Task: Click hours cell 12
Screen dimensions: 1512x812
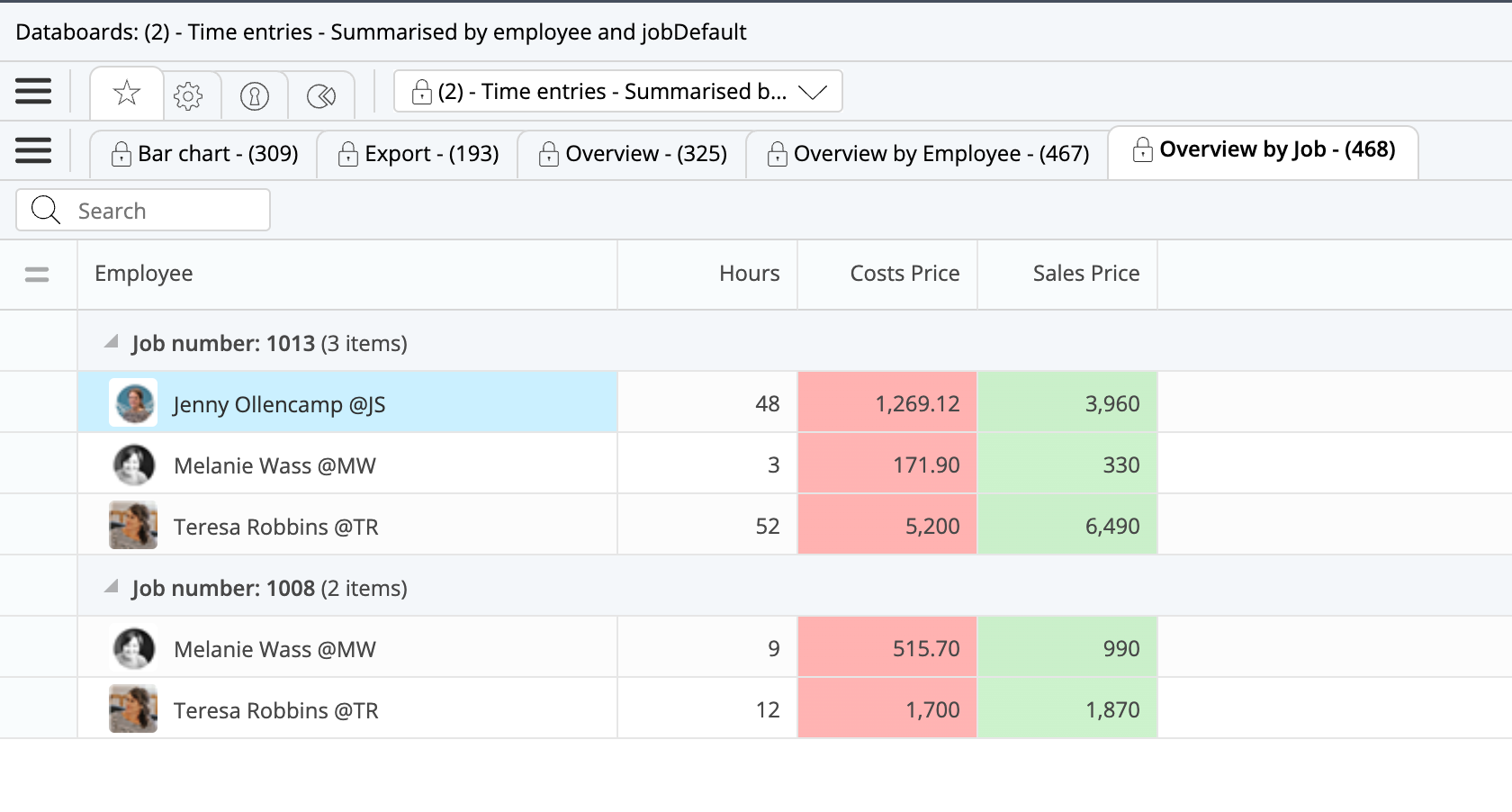Action: point(707,709)
